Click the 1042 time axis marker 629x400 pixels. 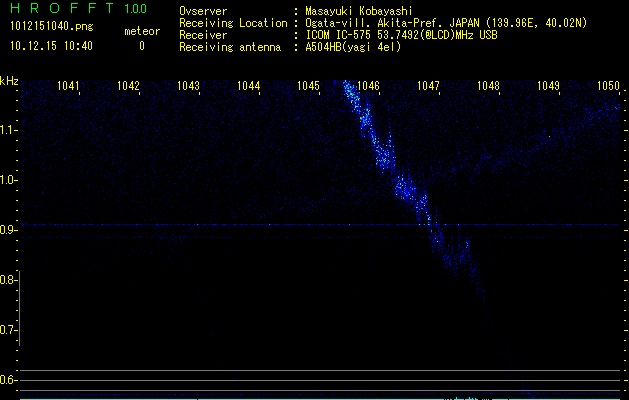(x=128, y=86)
